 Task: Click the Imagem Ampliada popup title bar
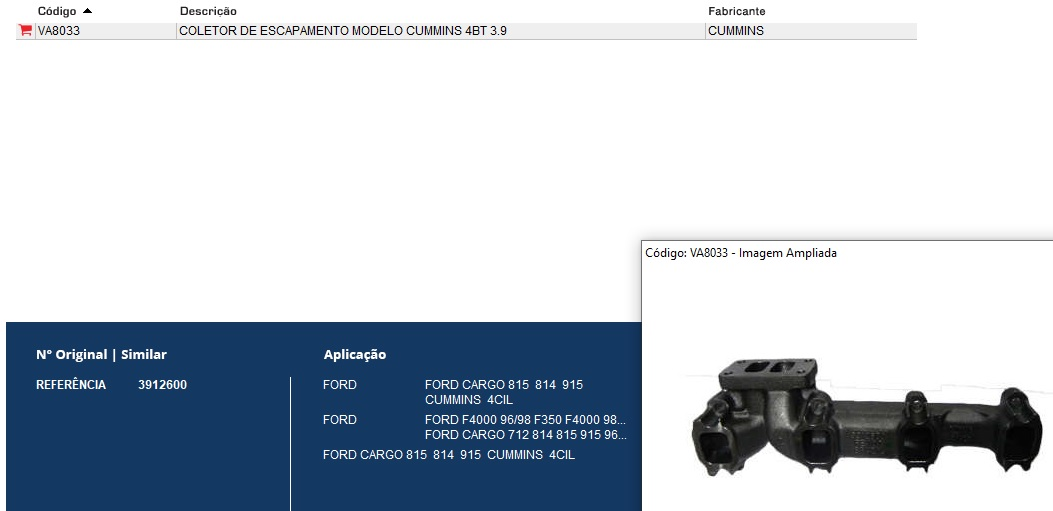tap(741, 253)
